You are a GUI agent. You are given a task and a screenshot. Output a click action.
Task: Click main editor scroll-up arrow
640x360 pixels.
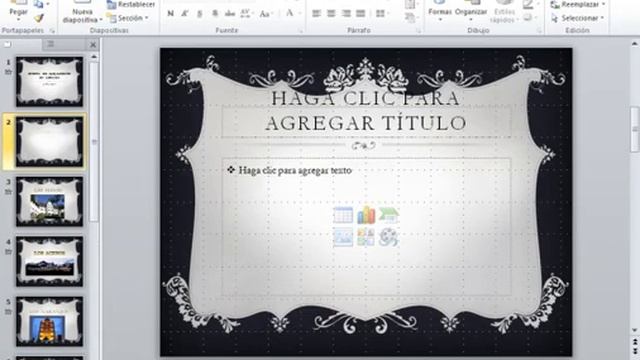click(635, 44)
